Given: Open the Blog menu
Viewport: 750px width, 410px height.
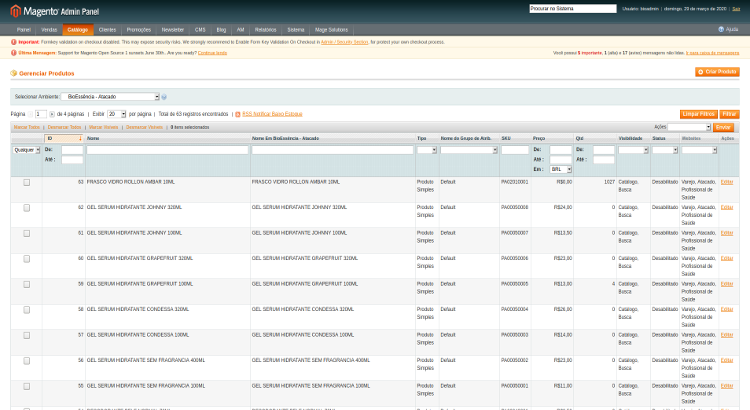Looking at the screenshot, I should 221,30.
